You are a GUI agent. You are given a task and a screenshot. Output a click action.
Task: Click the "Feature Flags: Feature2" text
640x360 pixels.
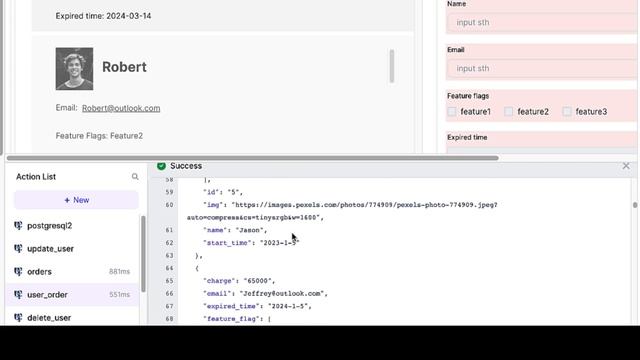pos(99,136)
